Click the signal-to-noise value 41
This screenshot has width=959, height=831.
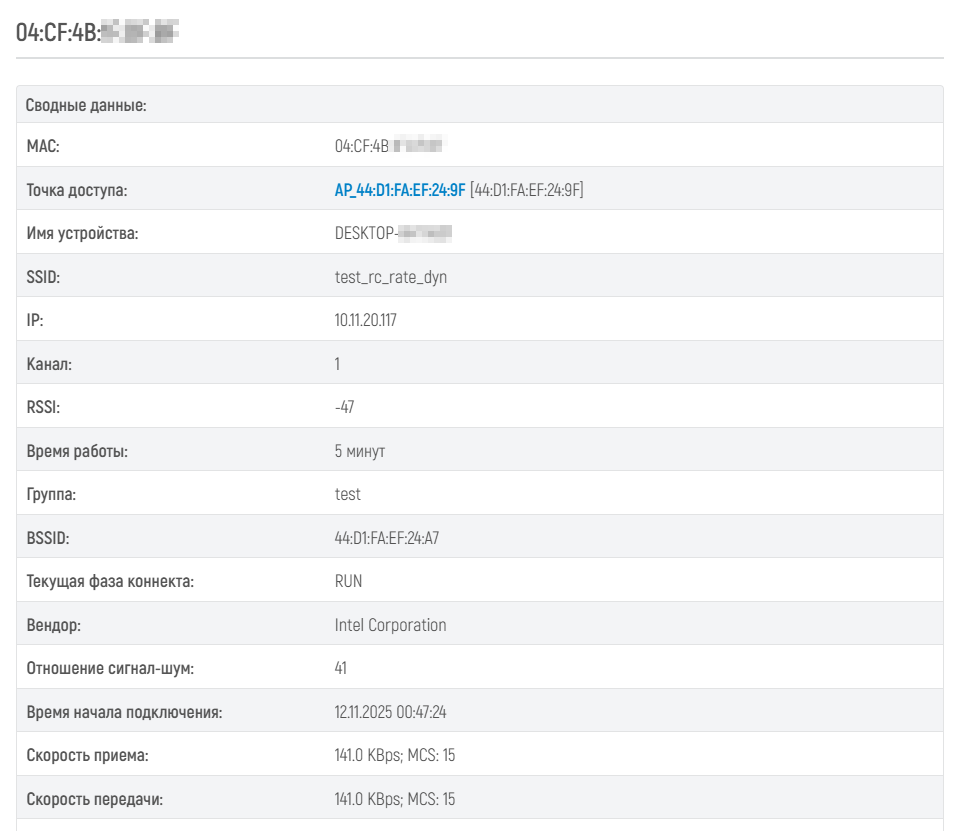coord(341,668)
